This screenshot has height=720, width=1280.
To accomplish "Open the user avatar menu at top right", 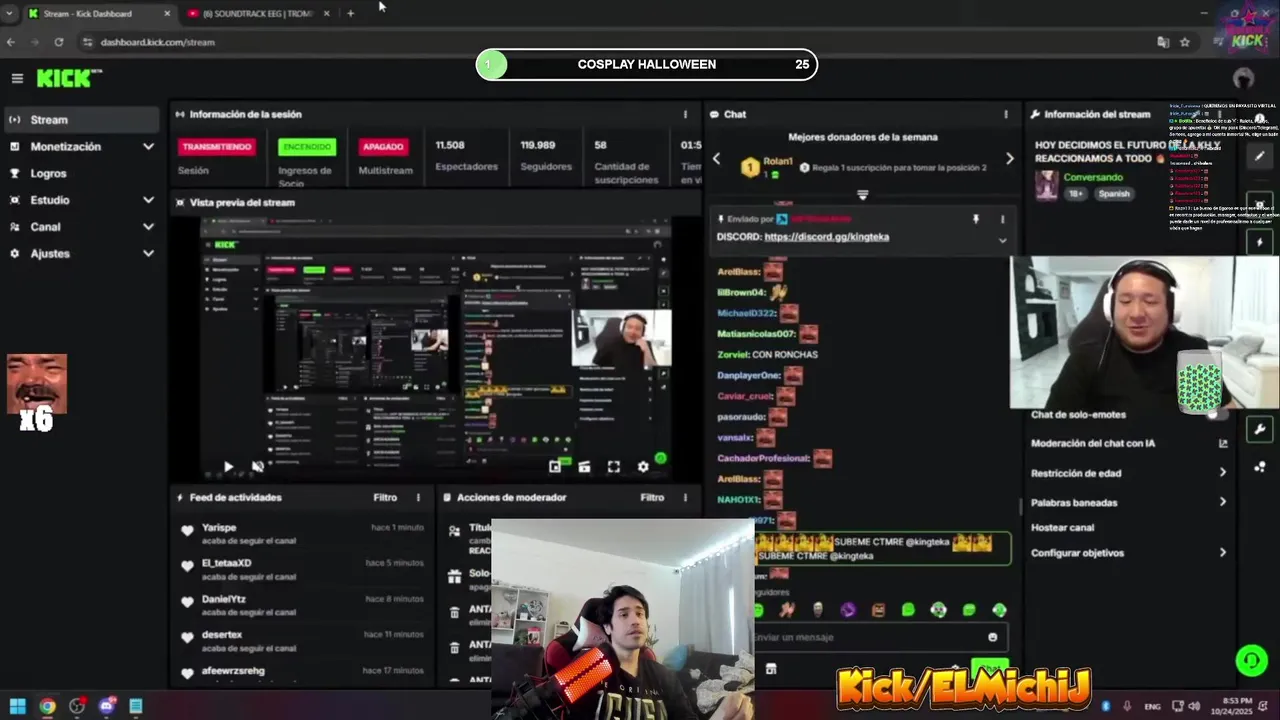I will pos(1243,78).
